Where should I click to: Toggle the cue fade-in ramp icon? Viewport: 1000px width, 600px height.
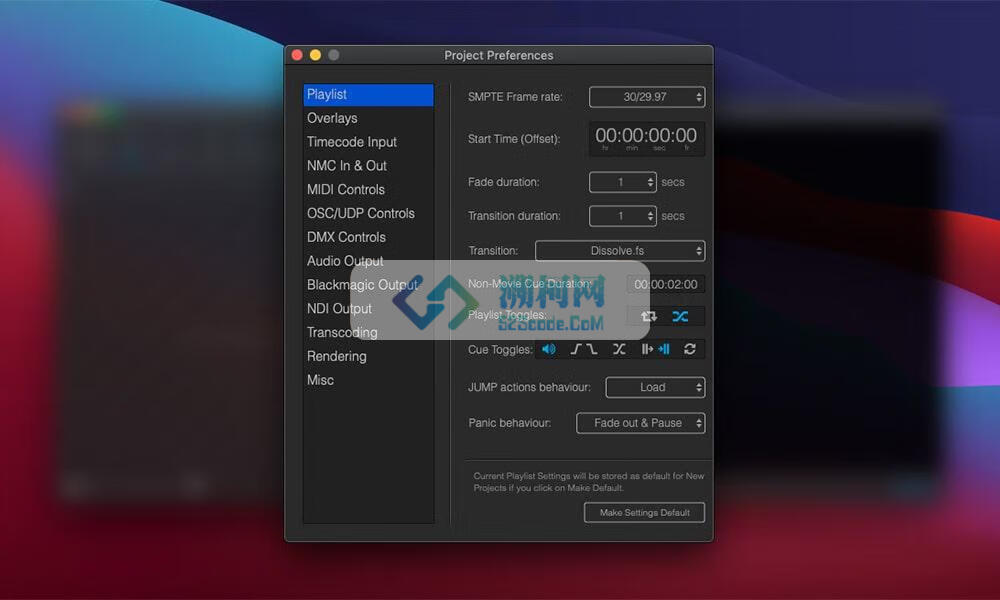[577, 349]
